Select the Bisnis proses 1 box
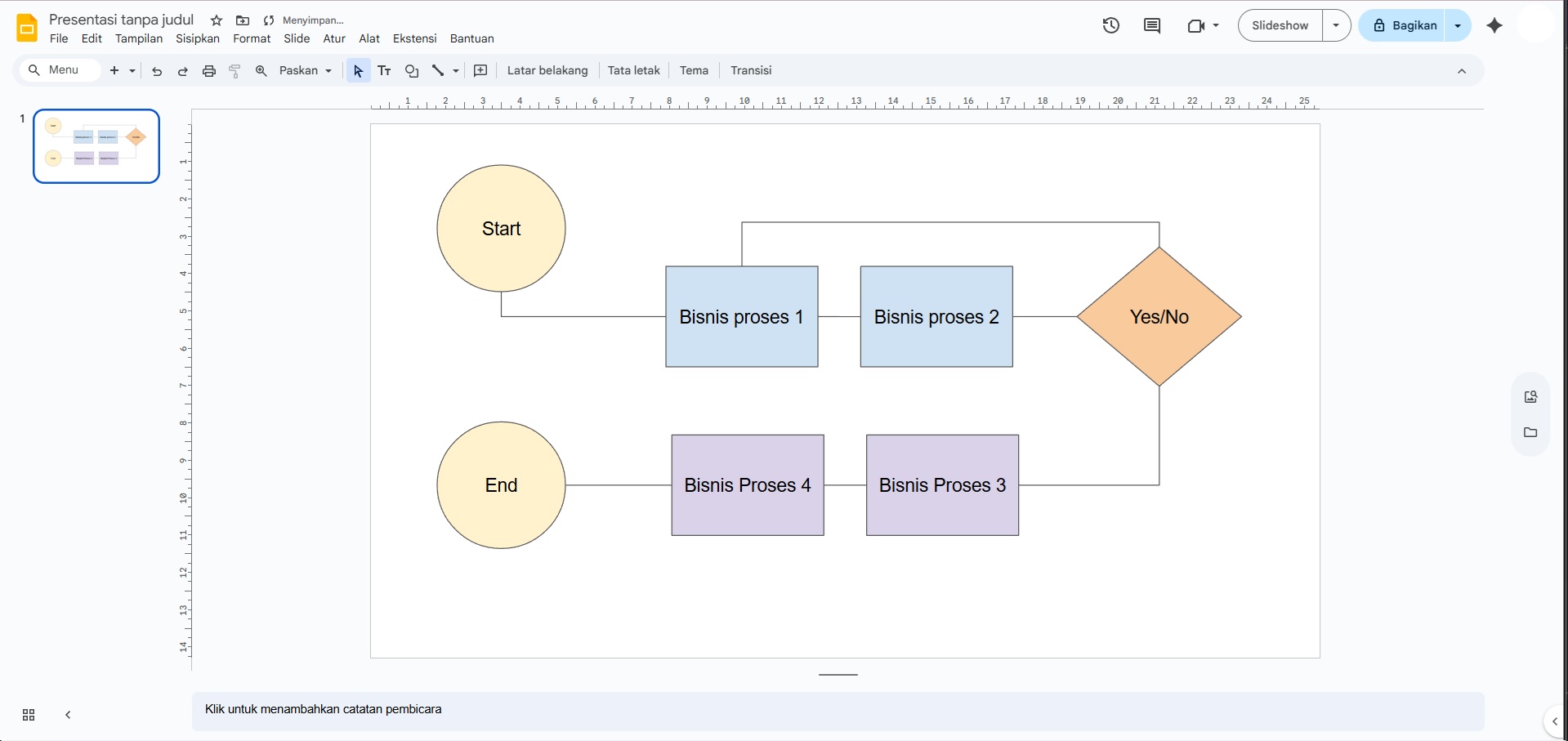Image resolution: width=1568 pixels, height=741 pixels. click(742, 317)
